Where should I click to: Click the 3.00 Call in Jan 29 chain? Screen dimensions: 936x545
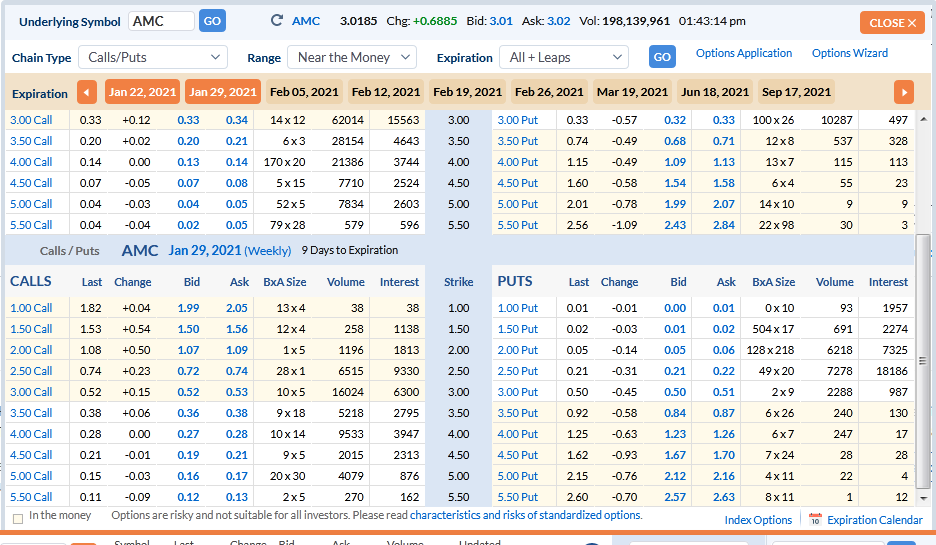(31, 392)
